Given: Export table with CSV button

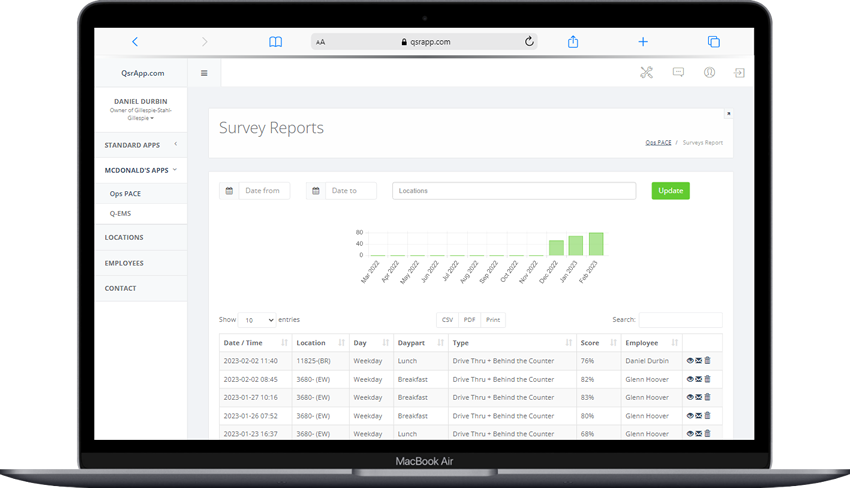Looking at the screenshot, I should [447, 320].
